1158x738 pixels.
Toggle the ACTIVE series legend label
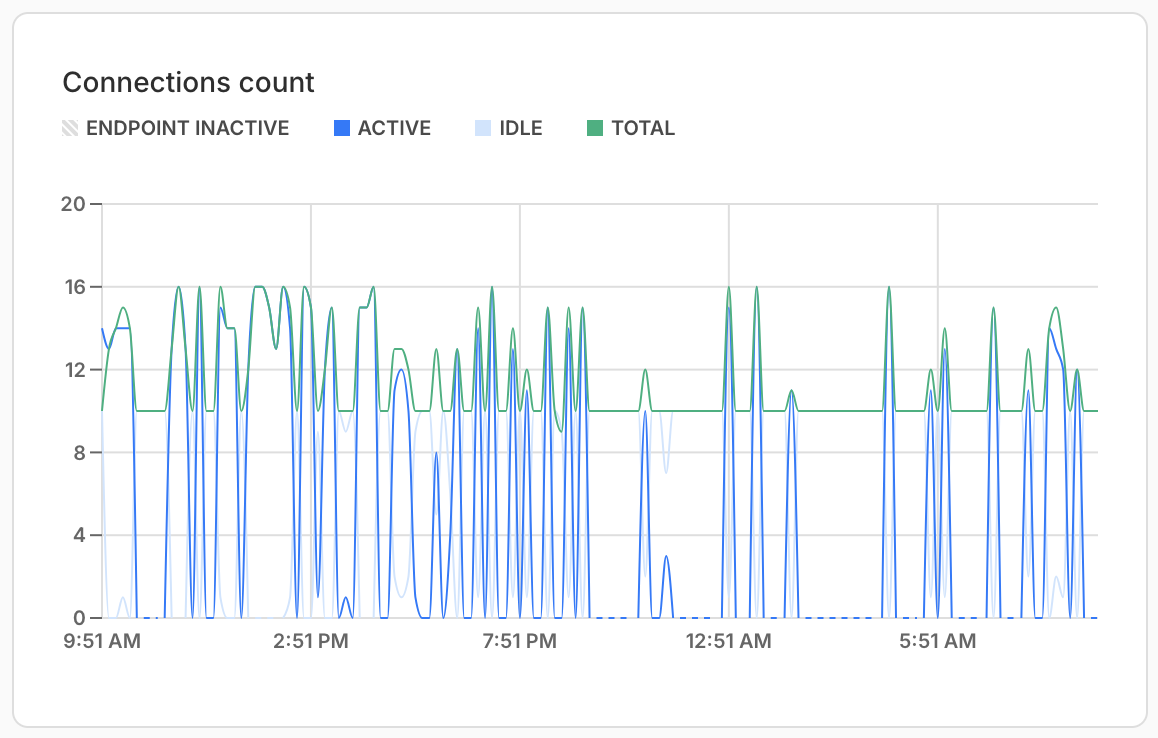(x=394, y=128)
